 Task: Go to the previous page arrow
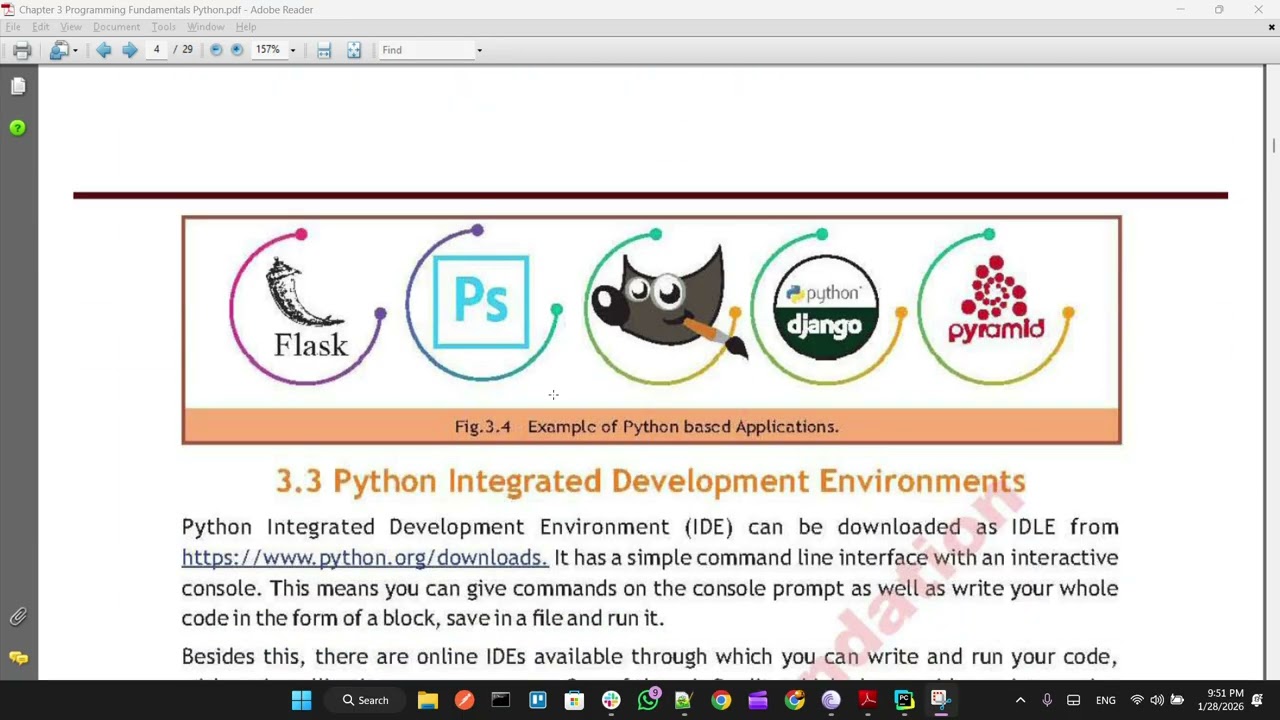[104, 50]
